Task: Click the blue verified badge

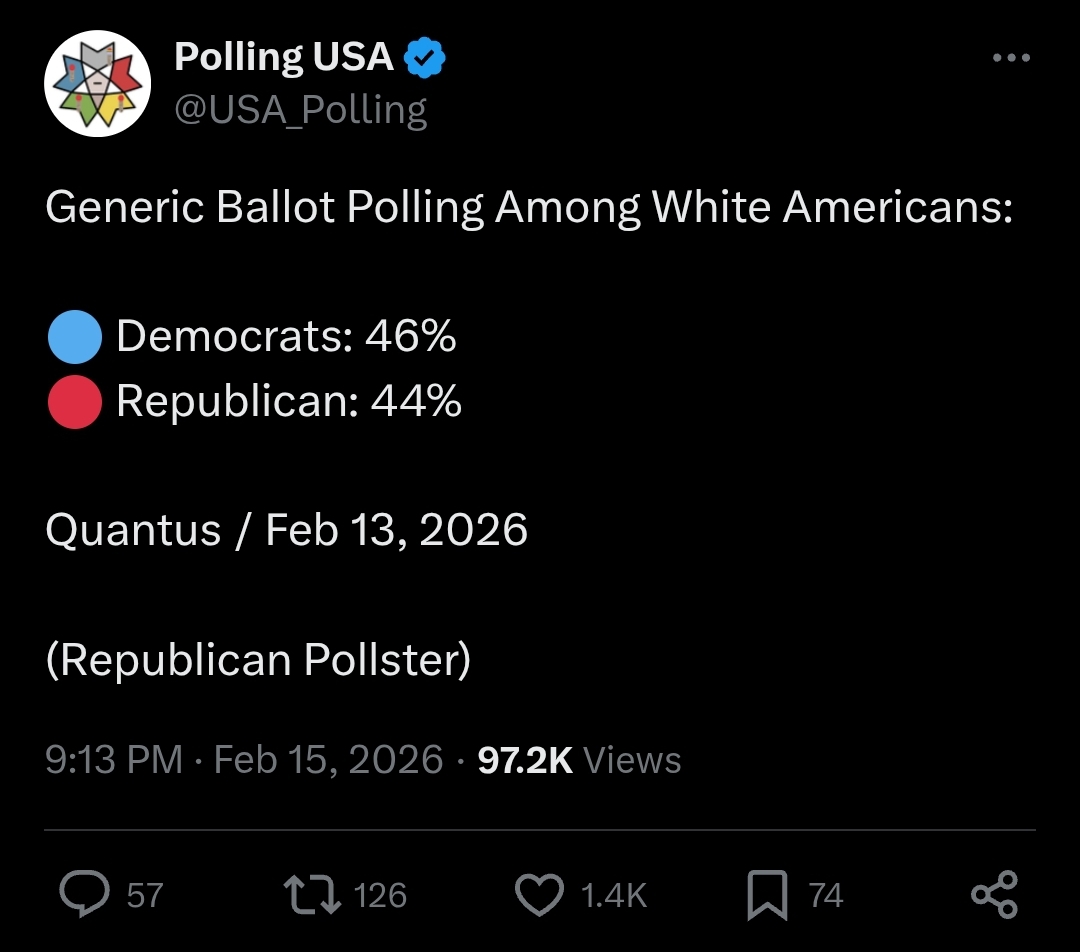Action: [x=424, y=59]
